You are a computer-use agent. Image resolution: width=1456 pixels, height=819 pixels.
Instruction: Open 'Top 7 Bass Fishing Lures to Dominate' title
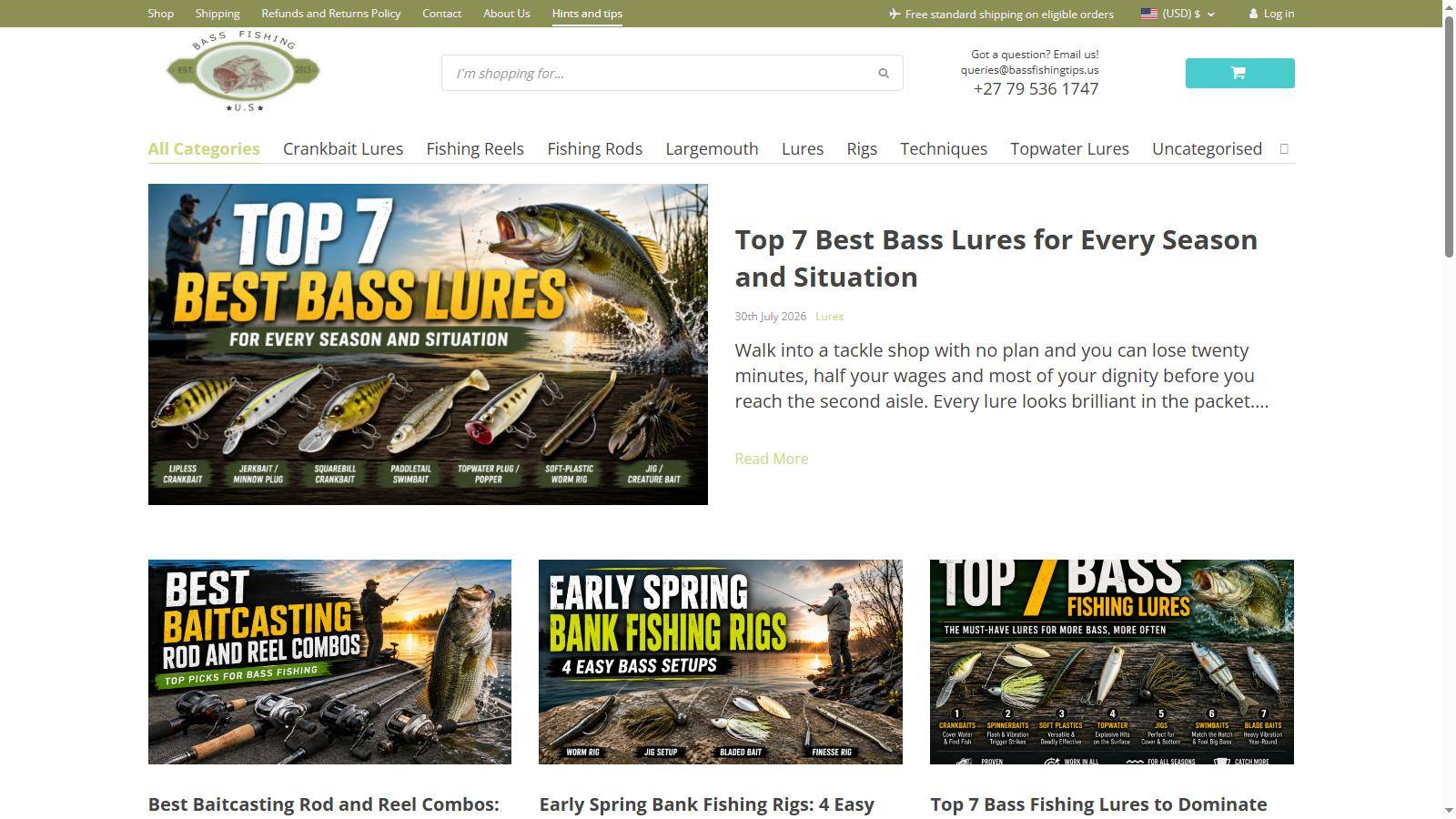click(1098, 804)
